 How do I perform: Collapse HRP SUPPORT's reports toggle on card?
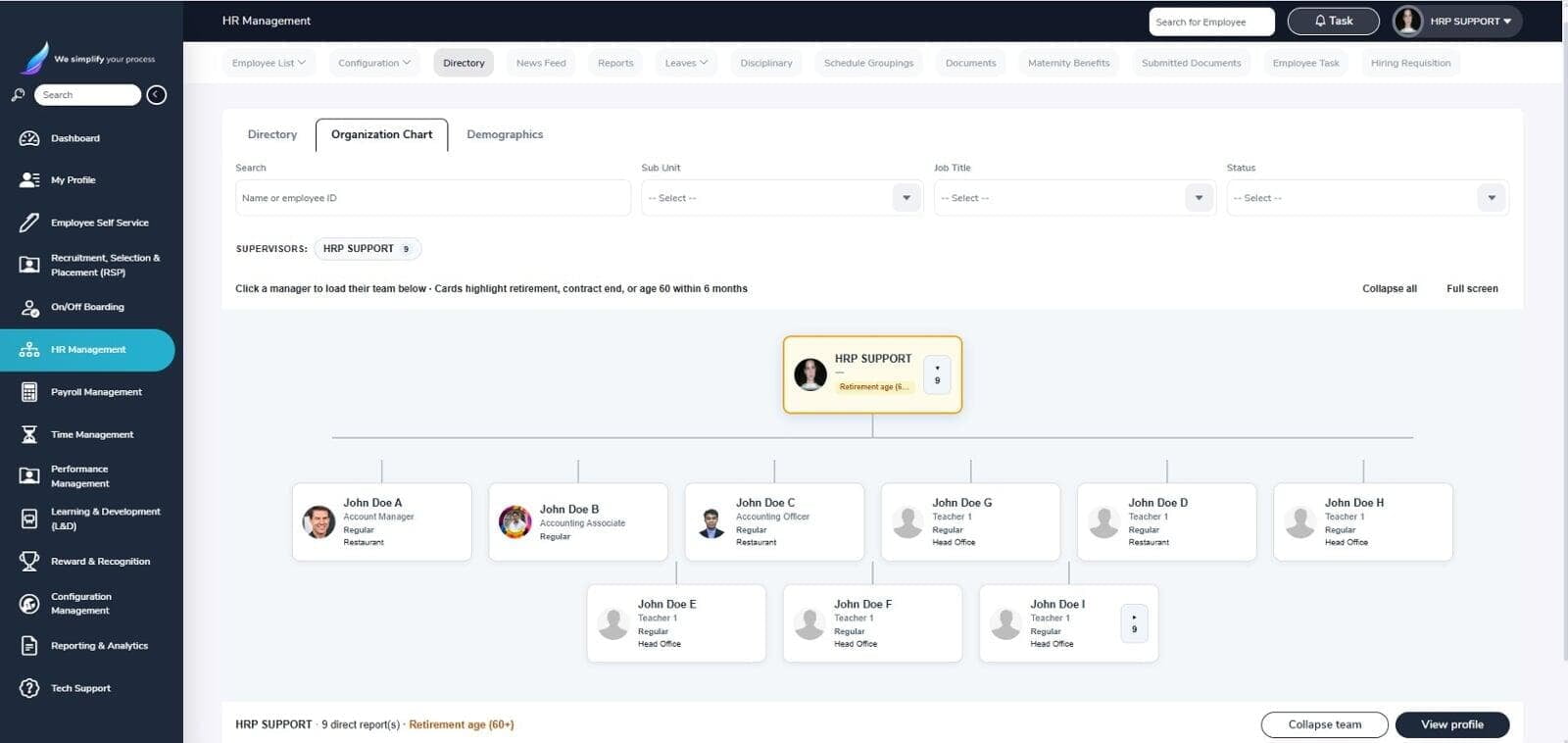click(x=937, y=374)
